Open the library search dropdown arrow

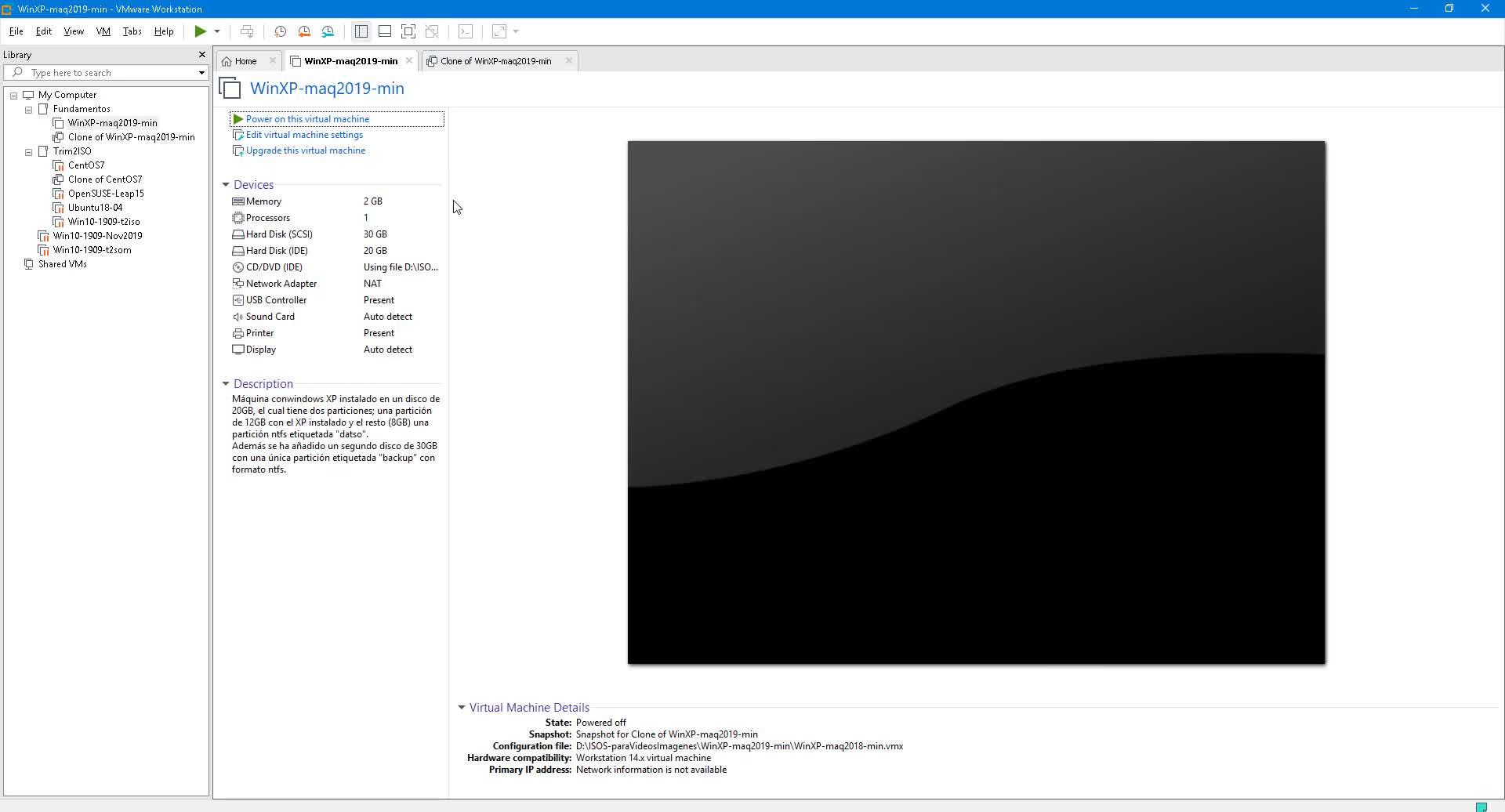point(201,73)
